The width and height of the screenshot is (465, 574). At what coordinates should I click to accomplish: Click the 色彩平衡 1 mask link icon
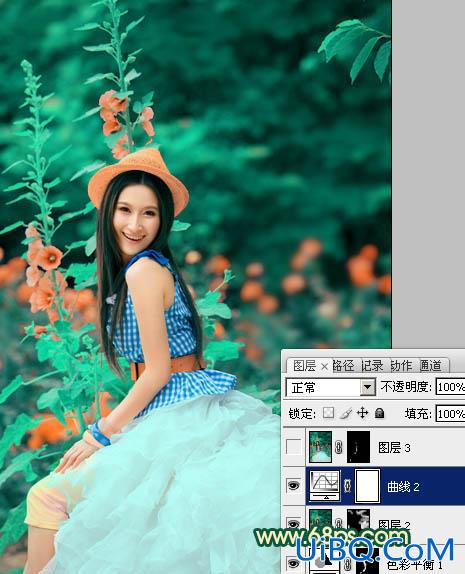347,564
